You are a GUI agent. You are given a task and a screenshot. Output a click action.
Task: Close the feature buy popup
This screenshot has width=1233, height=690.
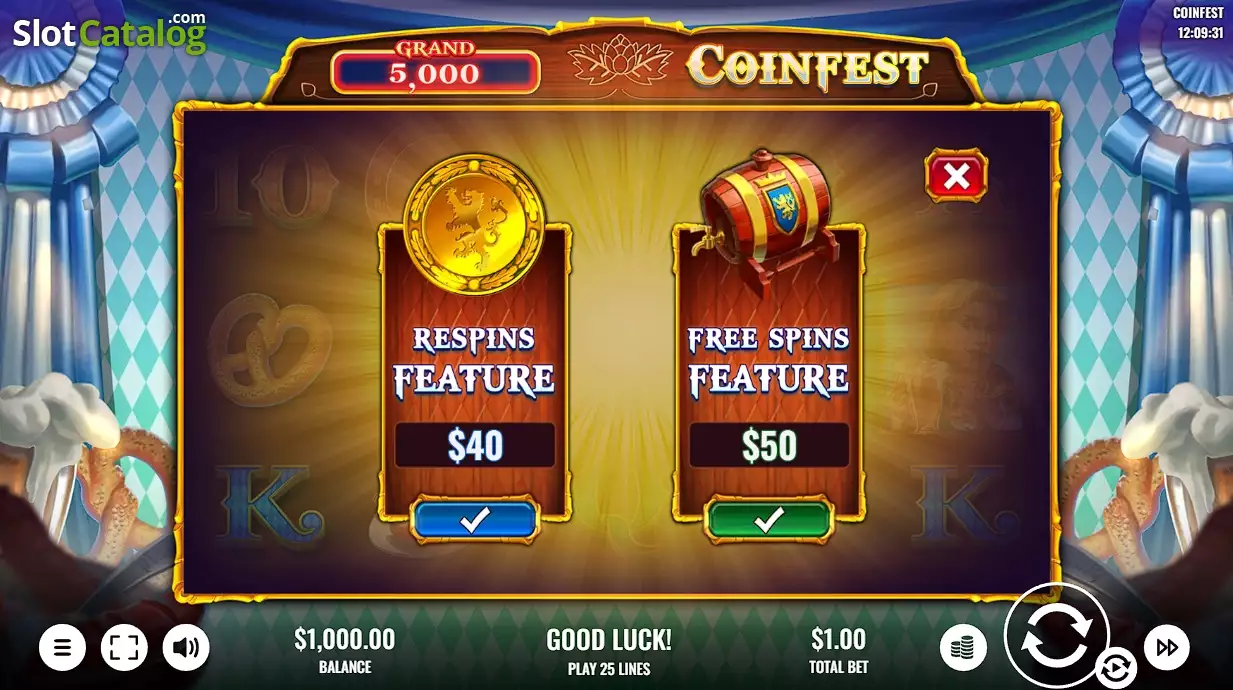click(956, 177)
